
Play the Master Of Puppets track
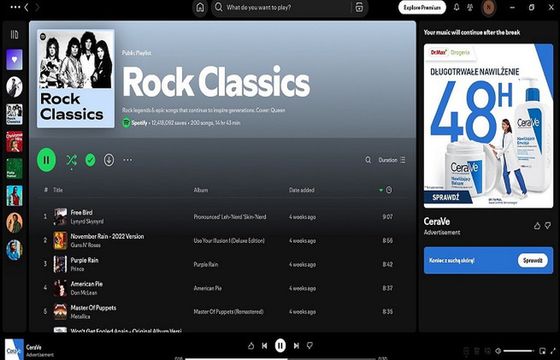pyautogui.click(x=93, y=308)
